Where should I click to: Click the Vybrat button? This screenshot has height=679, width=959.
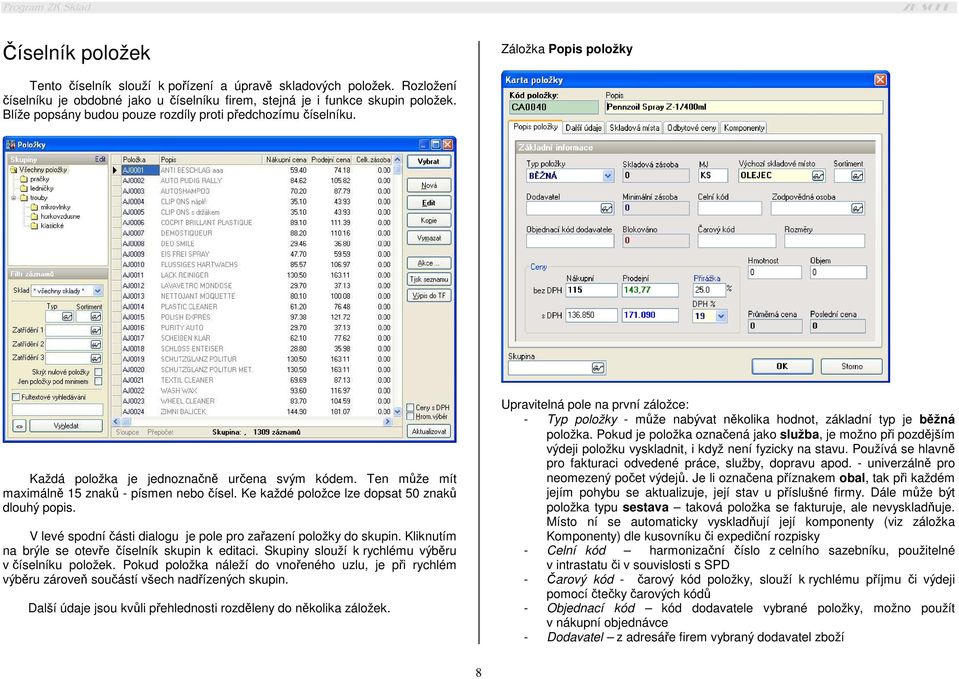click(429, 161)
